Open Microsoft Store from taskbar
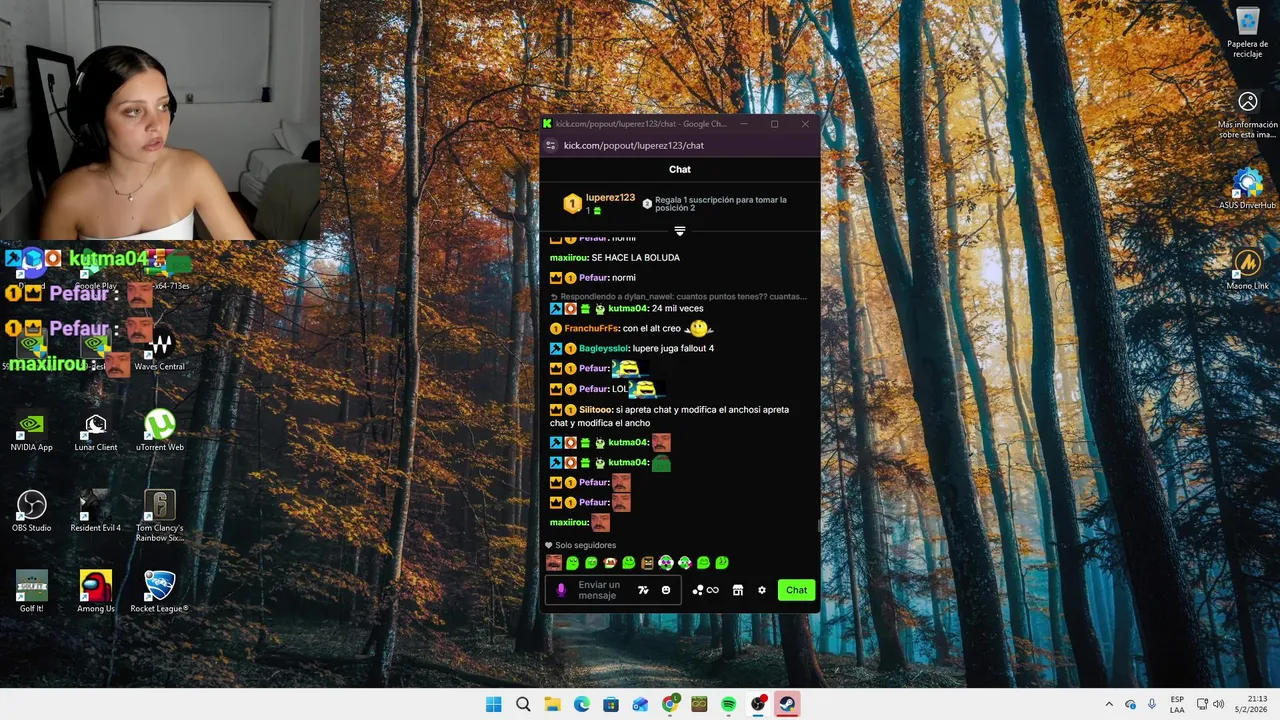This screenshot has height=720, width=1280. tap(611, 704)
